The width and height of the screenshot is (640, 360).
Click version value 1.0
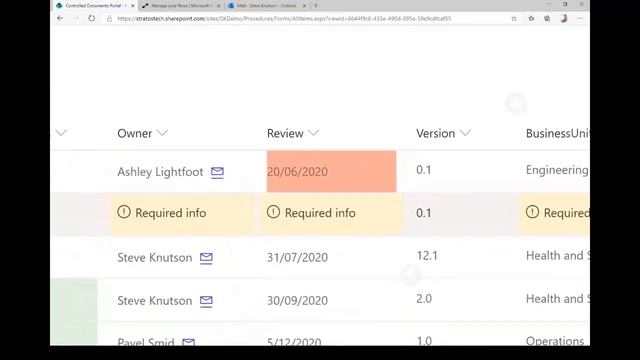click(424, 341)
